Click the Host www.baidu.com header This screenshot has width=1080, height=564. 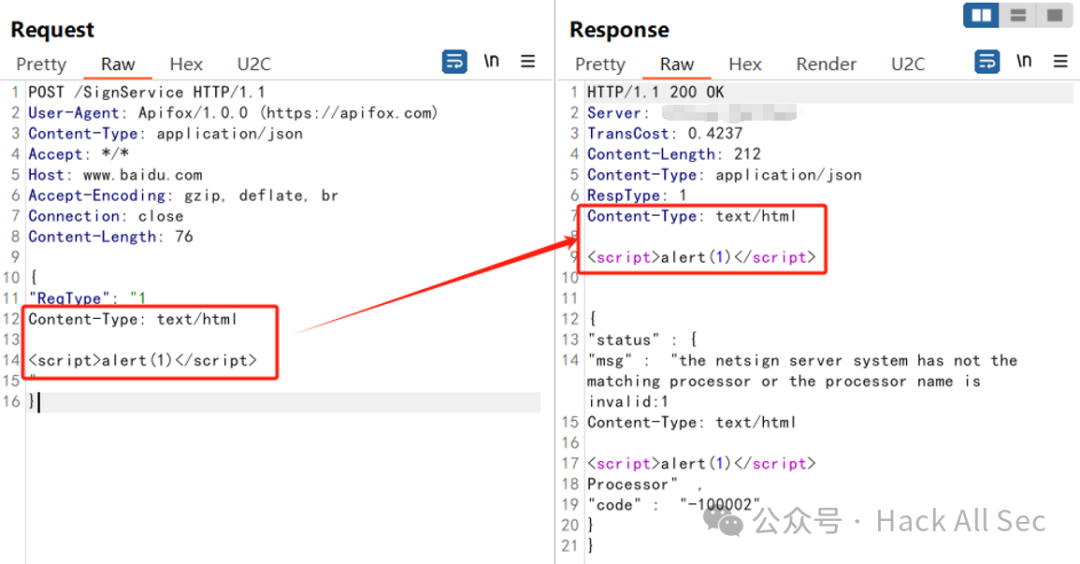pos(115,174)
